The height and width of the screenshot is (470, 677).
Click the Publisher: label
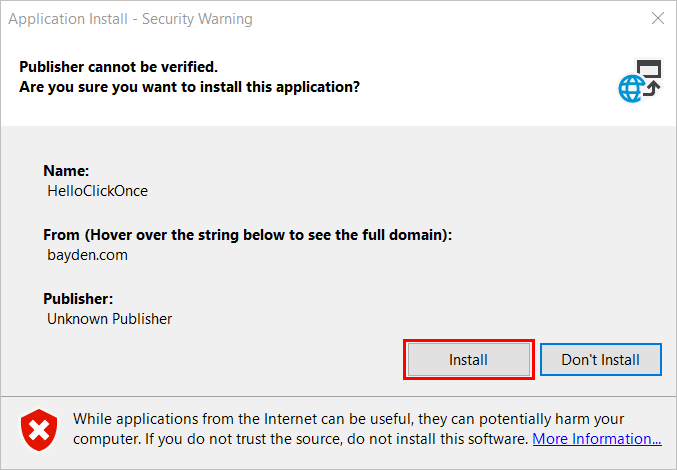click(x=78, y=299)
